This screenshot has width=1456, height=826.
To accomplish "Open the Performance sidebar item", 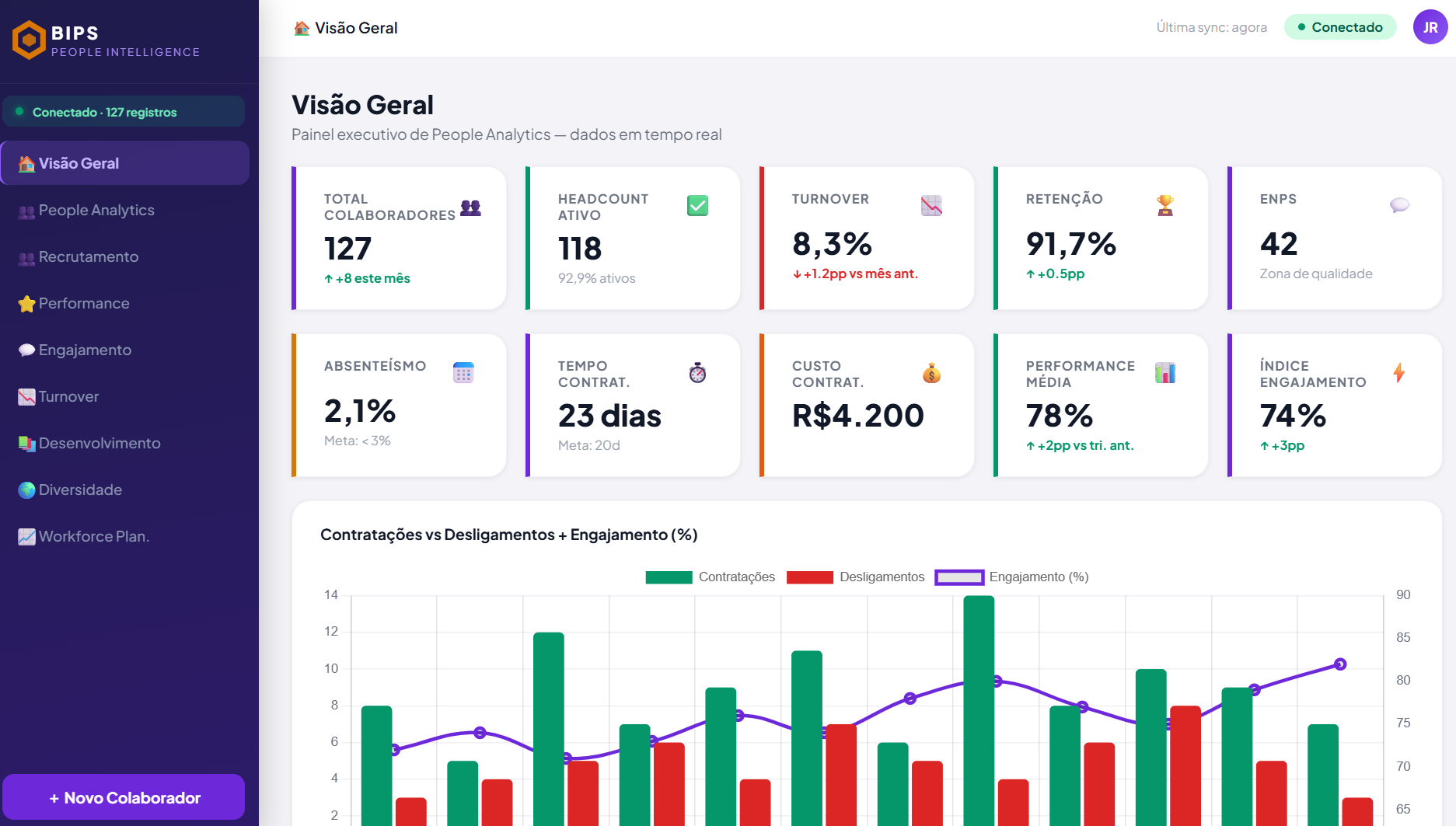I will 124,303.
